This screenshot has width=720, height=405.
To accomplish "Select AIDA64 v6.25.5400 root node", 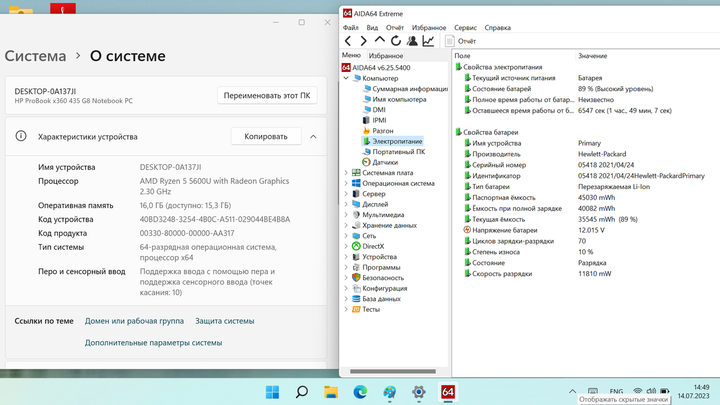I will (x=376, y=68).
